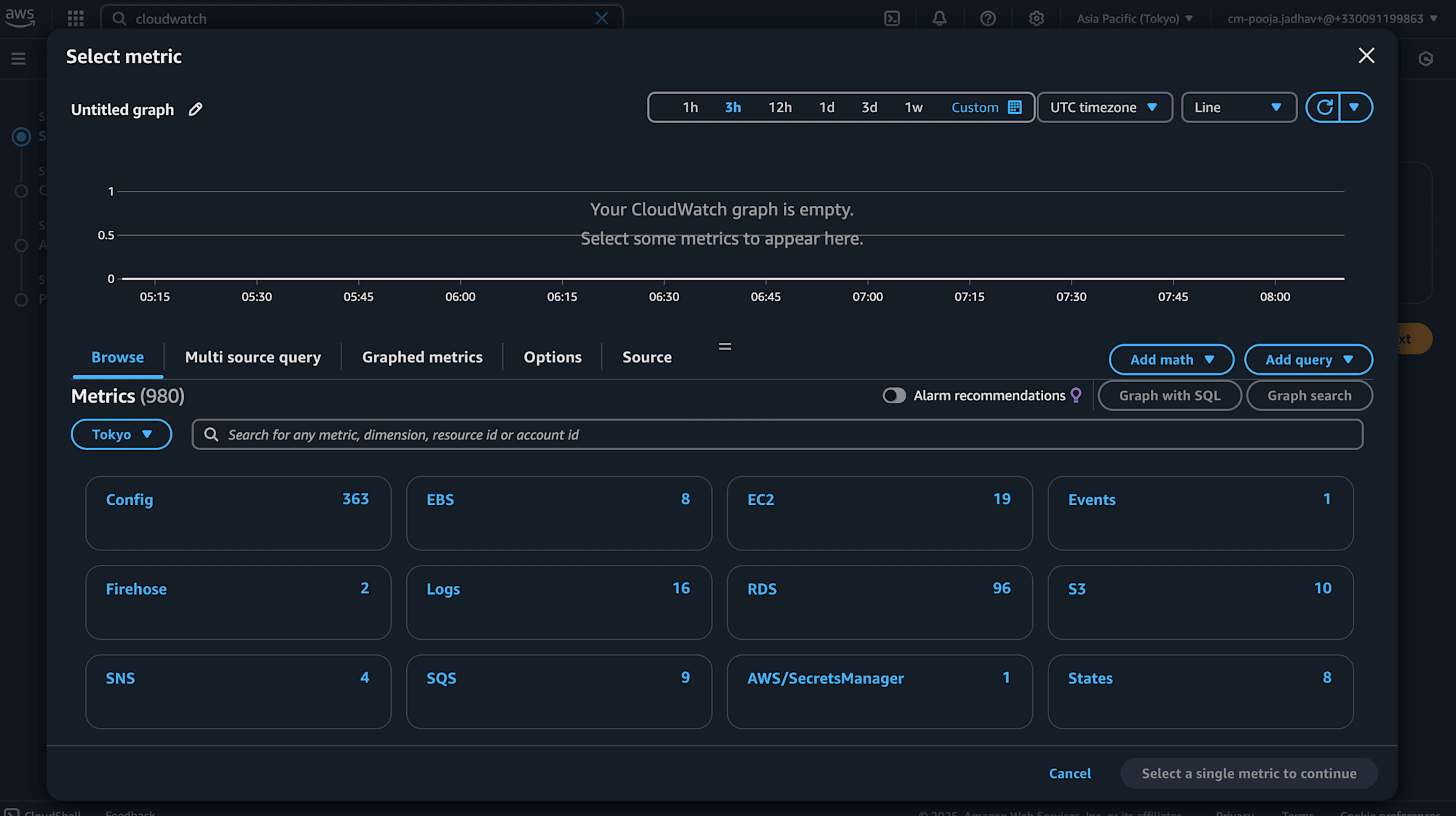
Task: Open the Line graph type dropdown
Action: tap(1238, 107)
